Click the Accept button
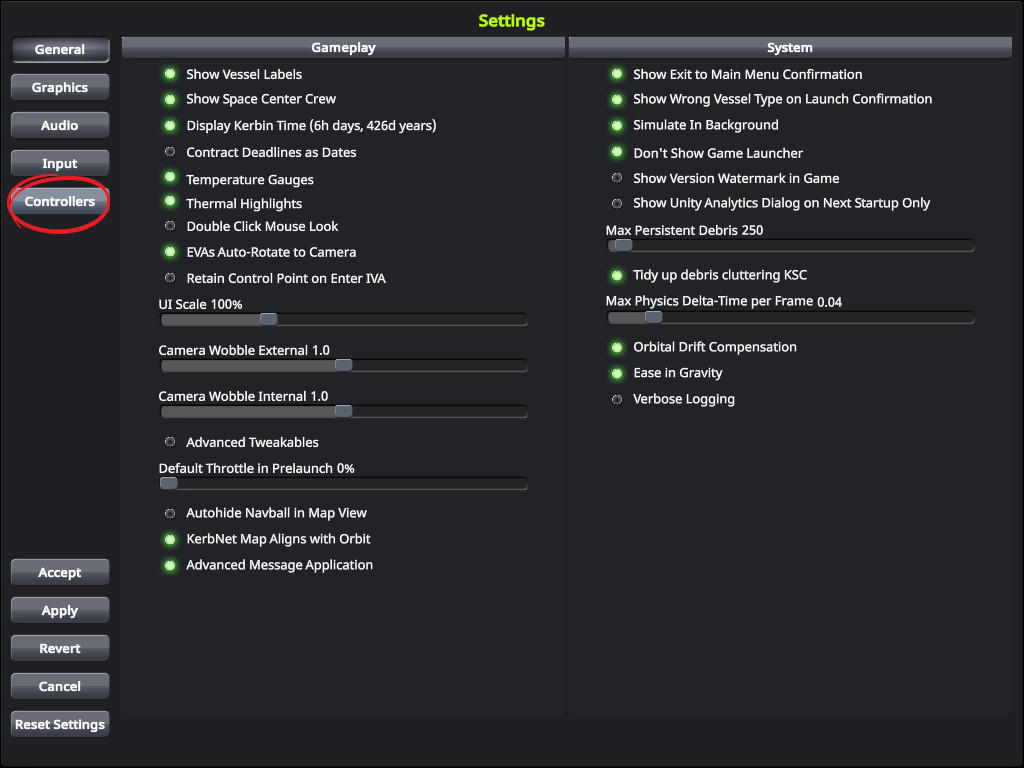Screen dimensions: 1024x768 pos(60,573)
